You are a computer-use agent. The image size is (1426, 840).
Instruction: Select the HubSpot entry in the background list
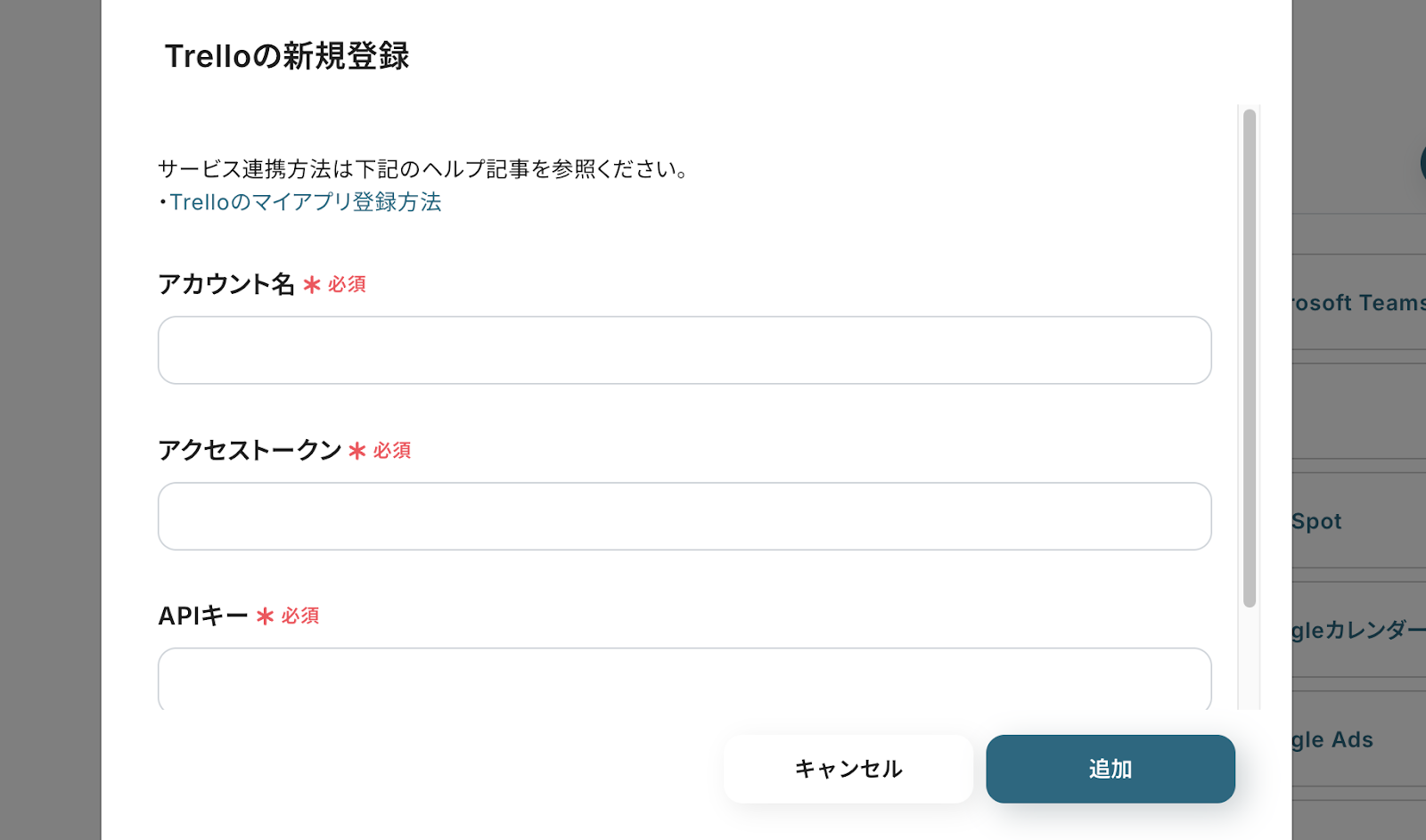click(1317, 521)
